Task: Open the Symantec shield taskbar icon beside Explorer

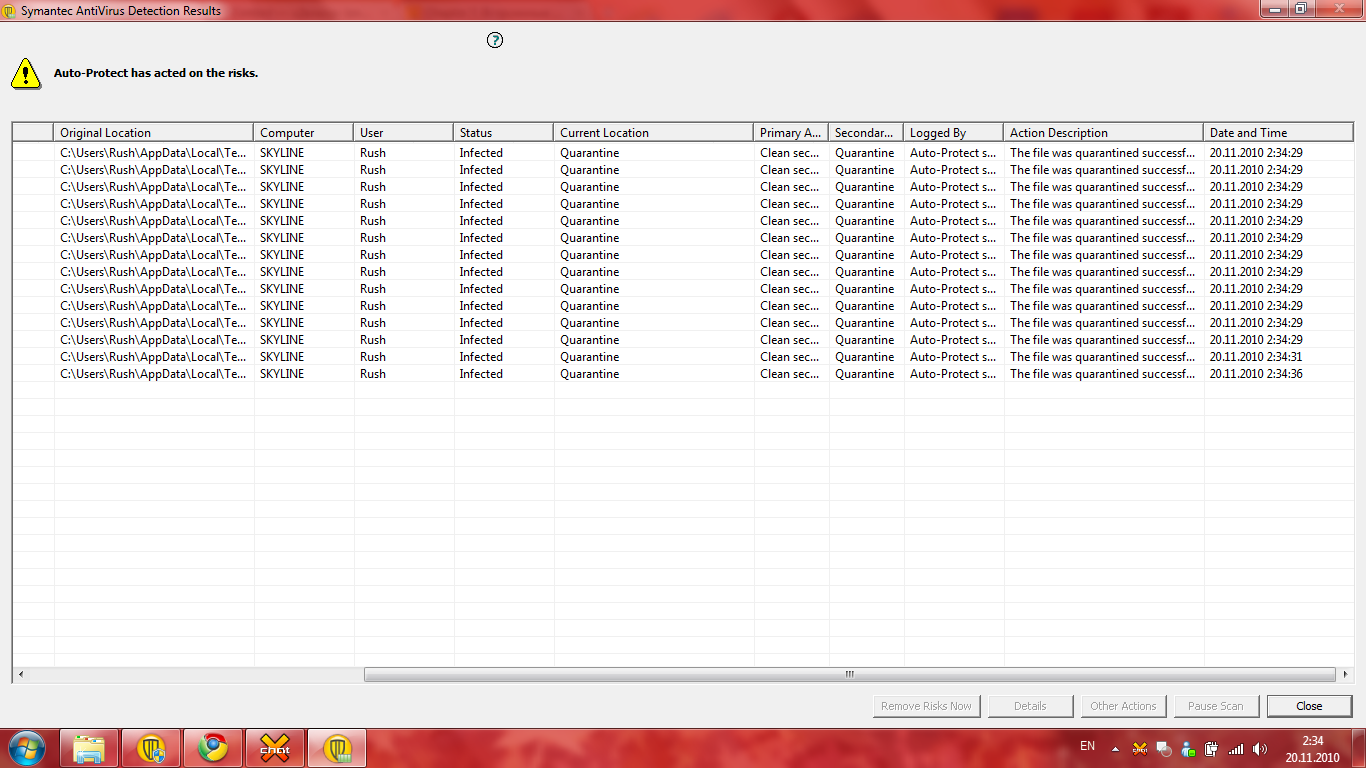Action: [x=151, y=748]
